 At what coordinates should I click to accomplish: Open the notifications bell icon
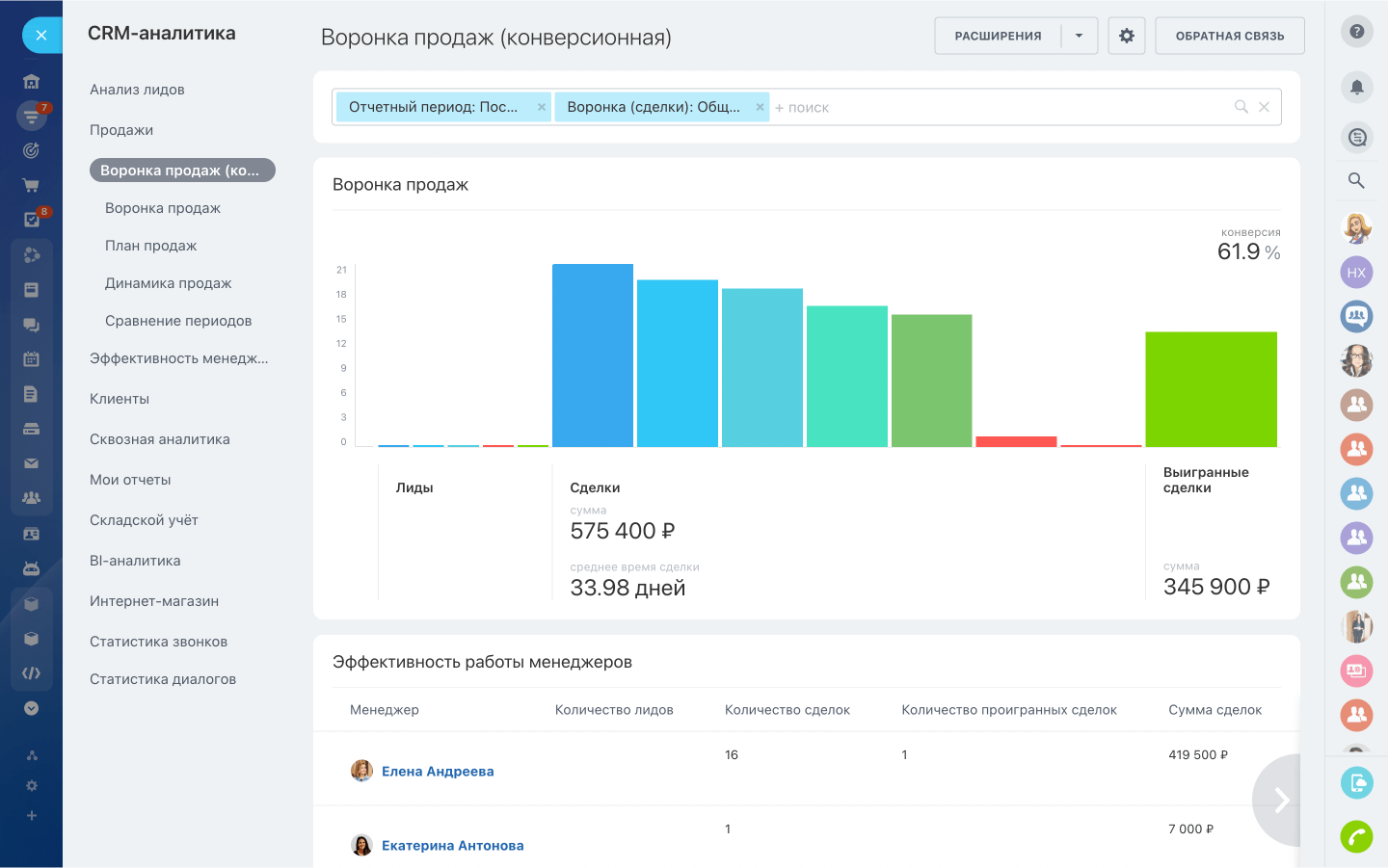[1356, 87]
